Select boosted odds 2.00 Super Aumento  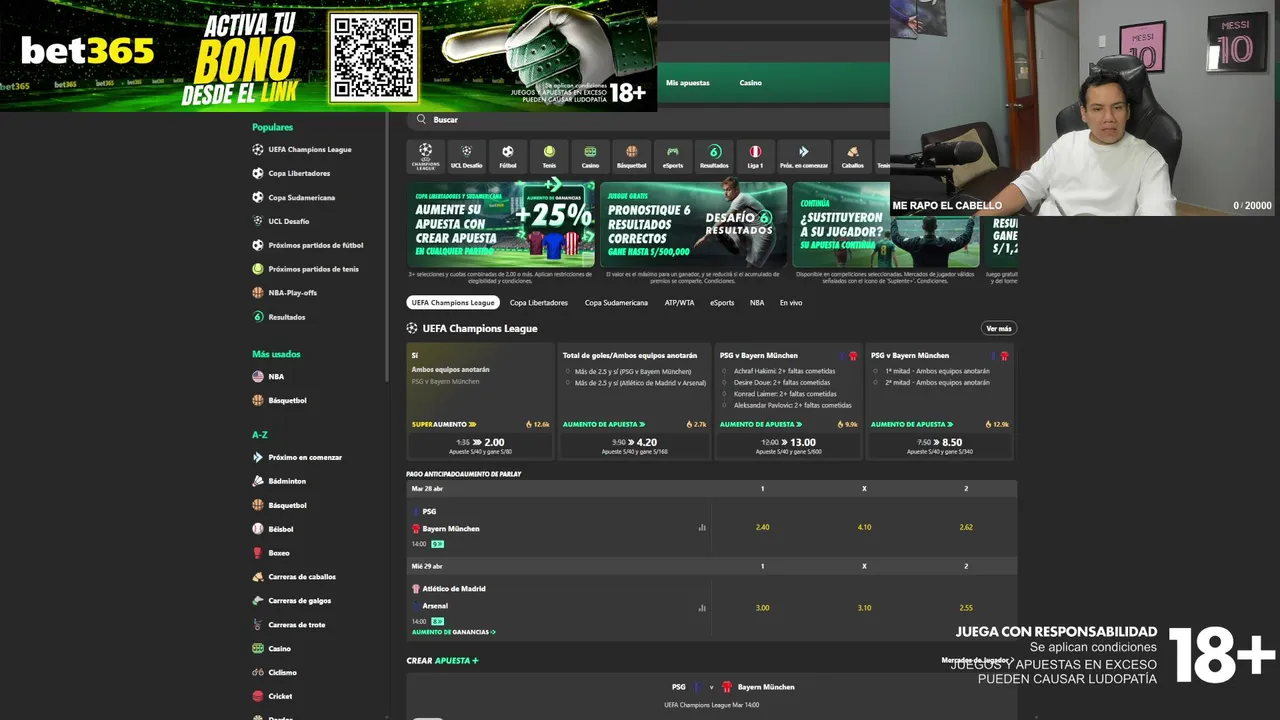480,446
